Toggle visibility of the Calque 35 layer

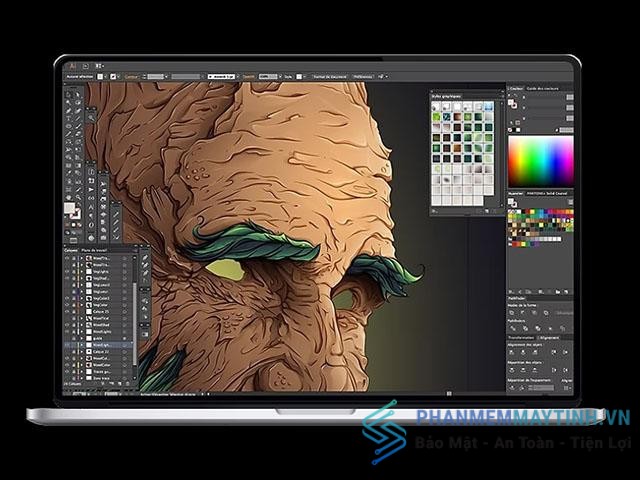tap(67, 311)
